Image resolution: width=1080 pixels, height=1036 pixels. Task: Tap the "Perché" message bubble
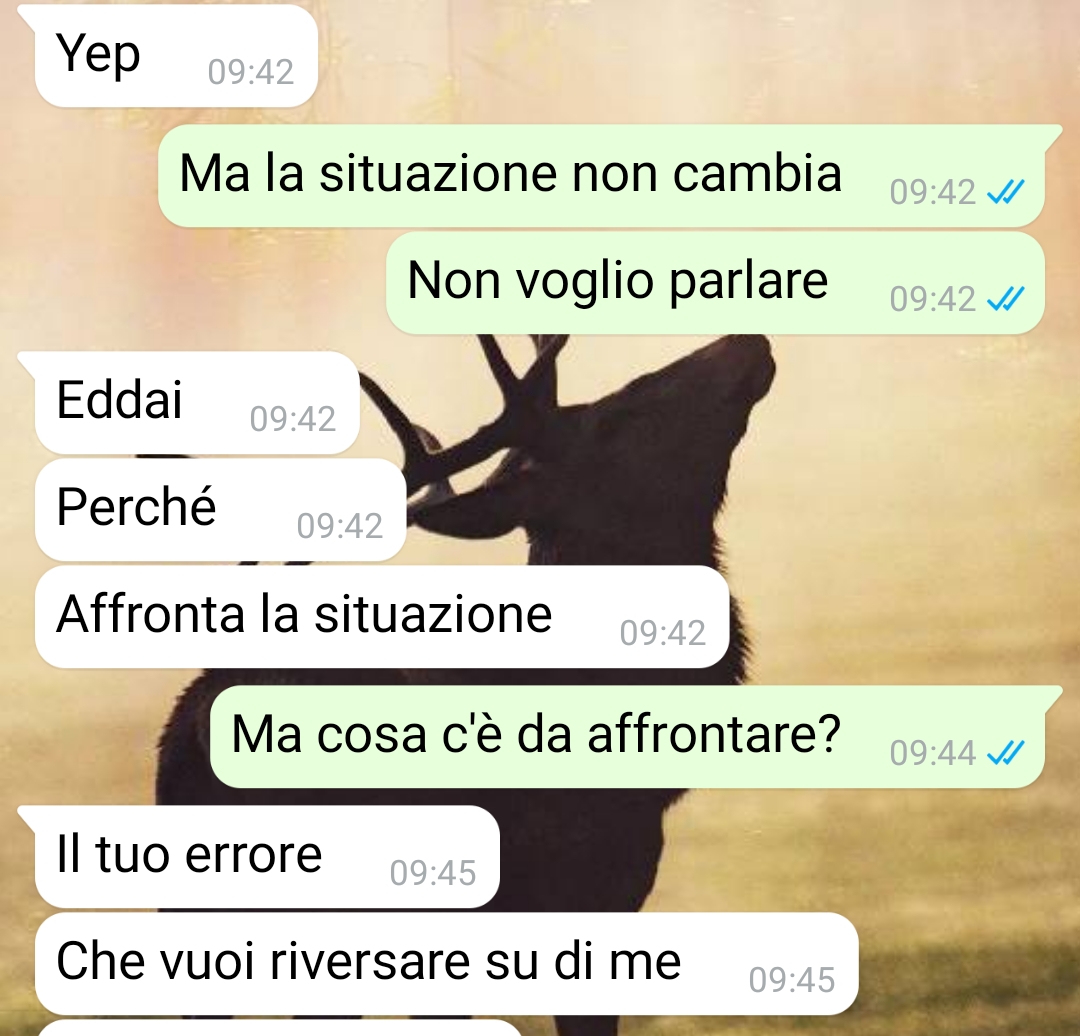[220, 510]
